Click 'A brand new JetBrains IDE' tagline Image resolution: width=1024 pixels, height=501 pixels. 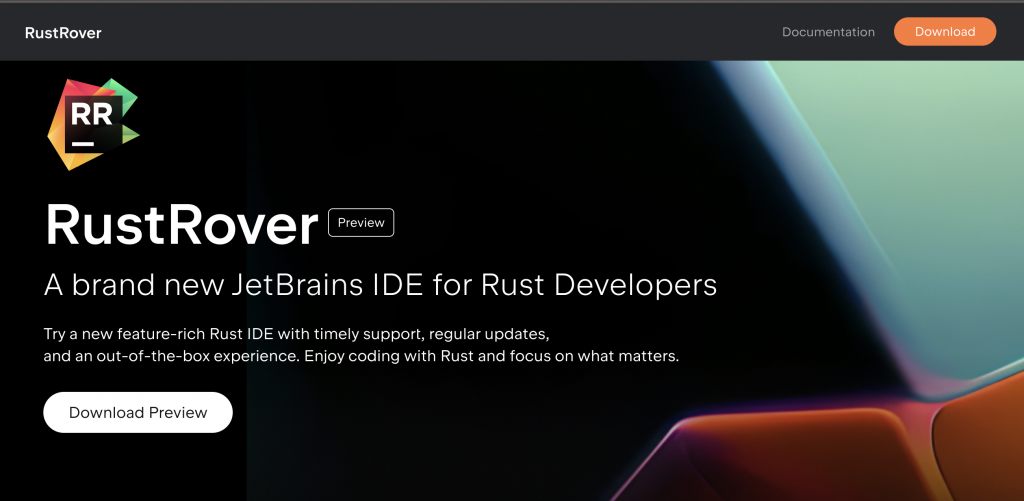(x=380, y=285)
